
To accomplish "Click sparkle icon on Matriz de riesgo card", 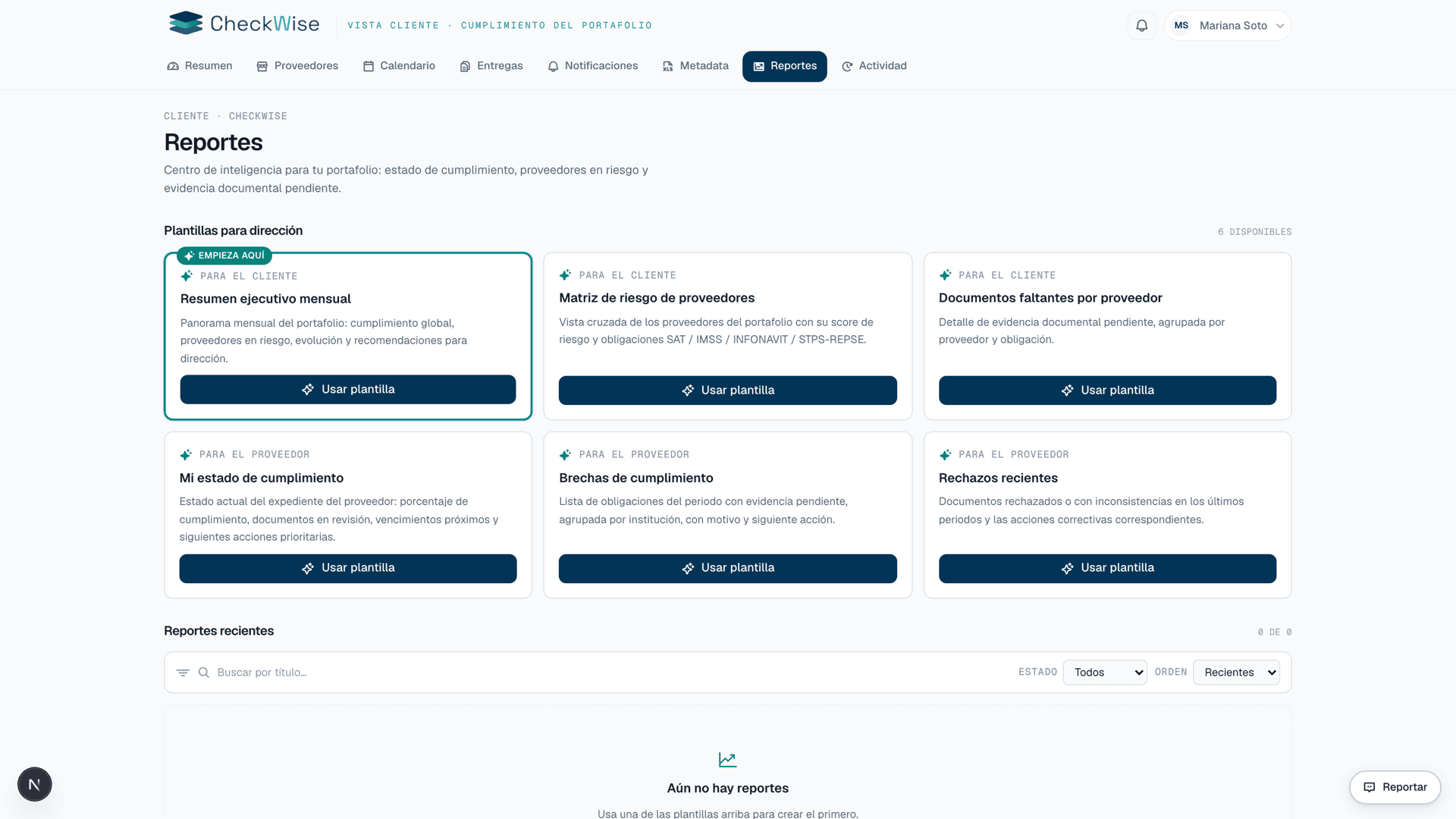I will pos(565,275).
